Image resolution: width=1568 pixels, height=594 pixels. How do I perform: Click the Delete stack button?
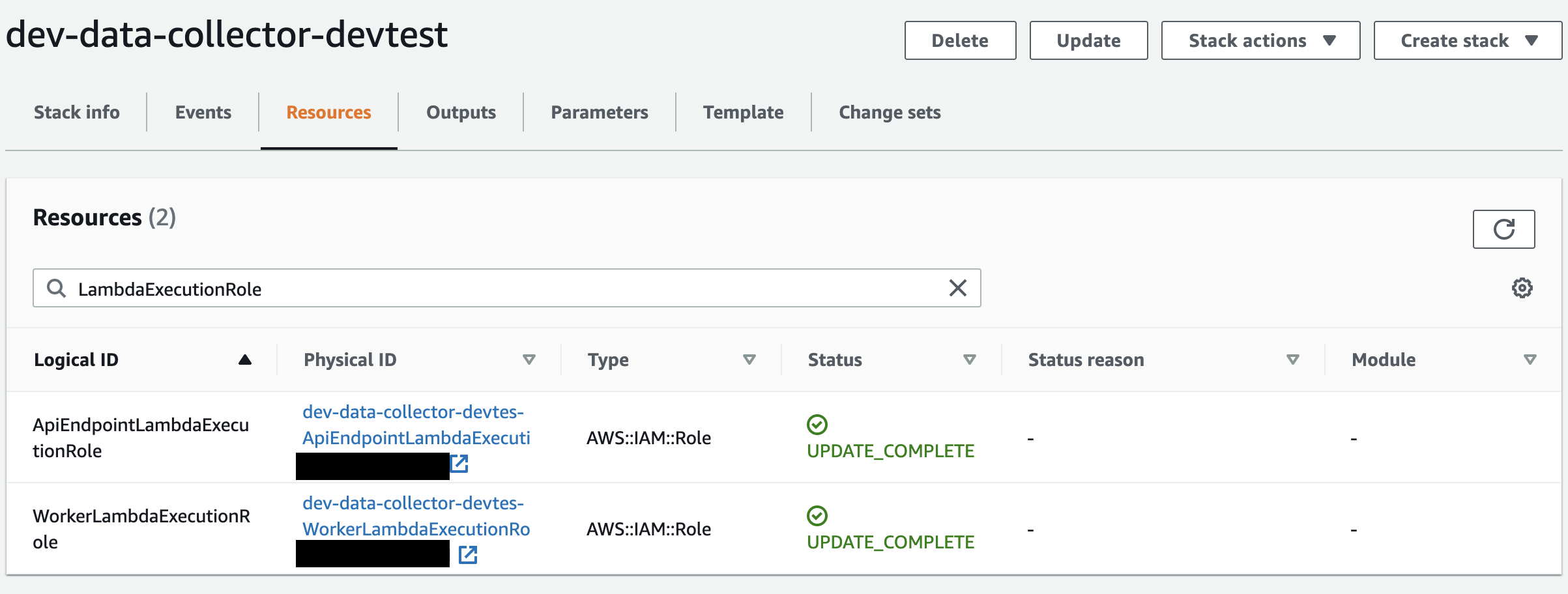click(960, 40)
